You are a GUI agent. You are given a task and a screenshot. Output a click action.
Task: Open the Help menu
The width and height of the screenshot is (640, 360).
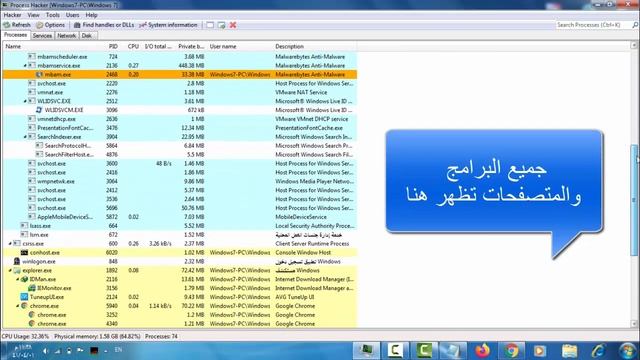tap(91, 15)
